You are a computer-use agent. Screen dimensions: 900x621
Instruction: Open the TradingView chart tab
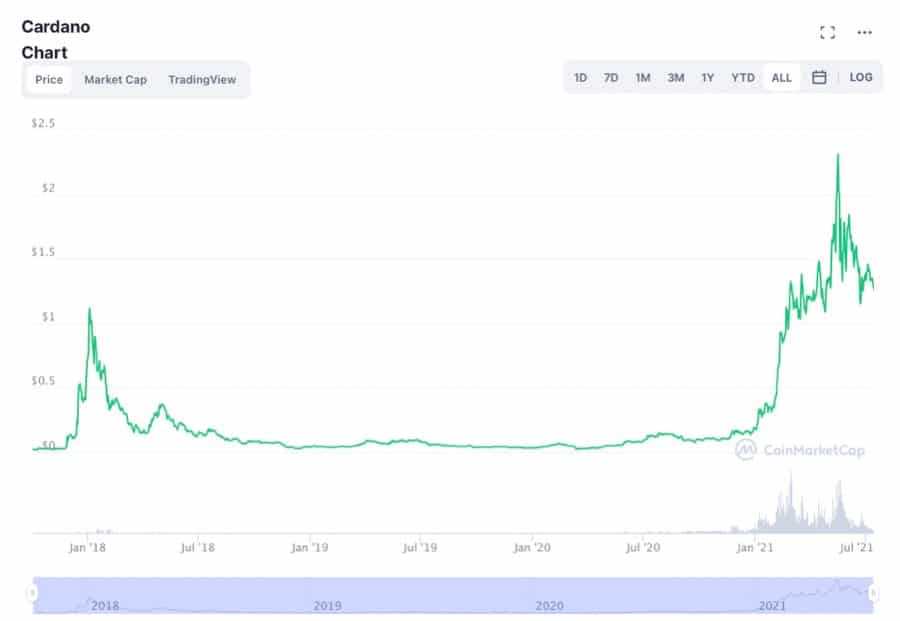[x=202, y=79]
